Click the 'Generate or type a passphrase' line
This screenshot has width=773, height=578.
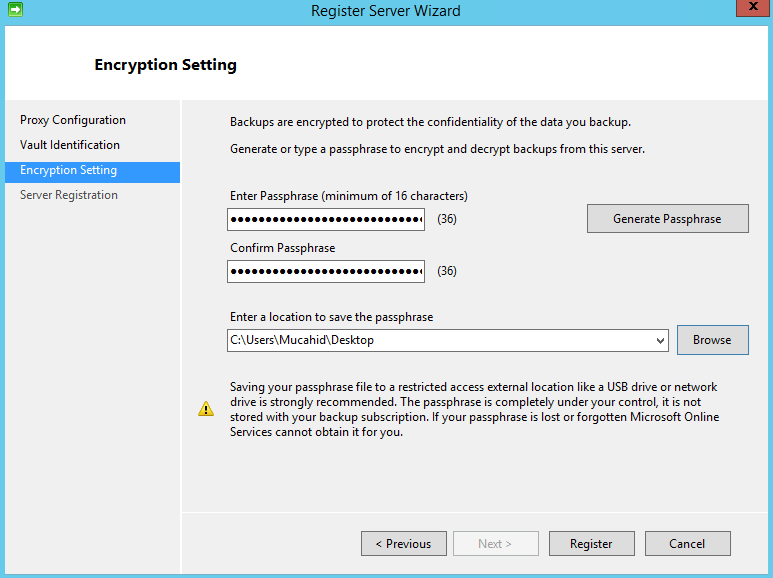[437, 149]
